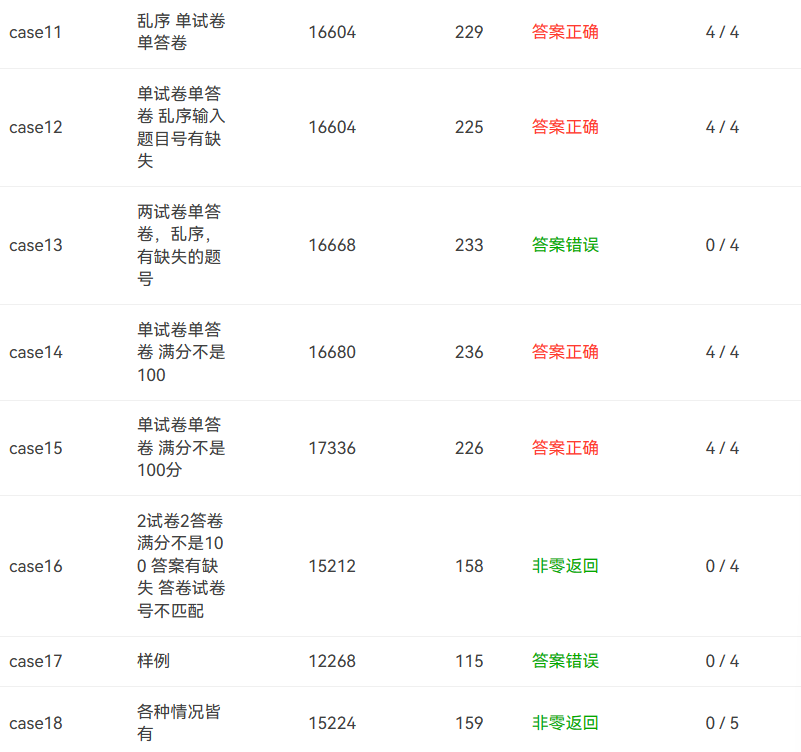Click the time value 226

coord(469,448)
